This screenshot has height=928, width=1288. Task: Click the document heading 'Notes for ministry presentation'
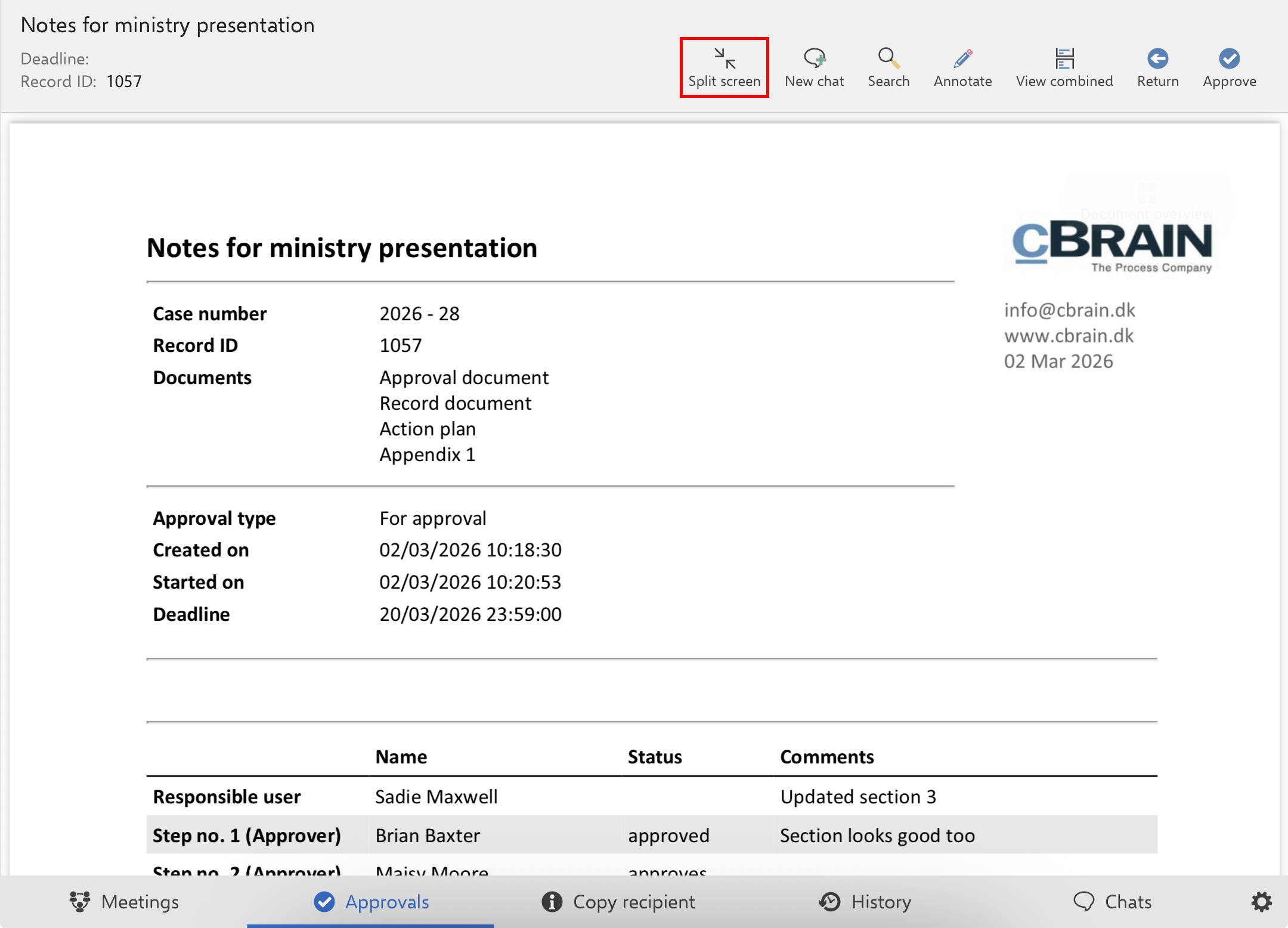coord(342,248)
